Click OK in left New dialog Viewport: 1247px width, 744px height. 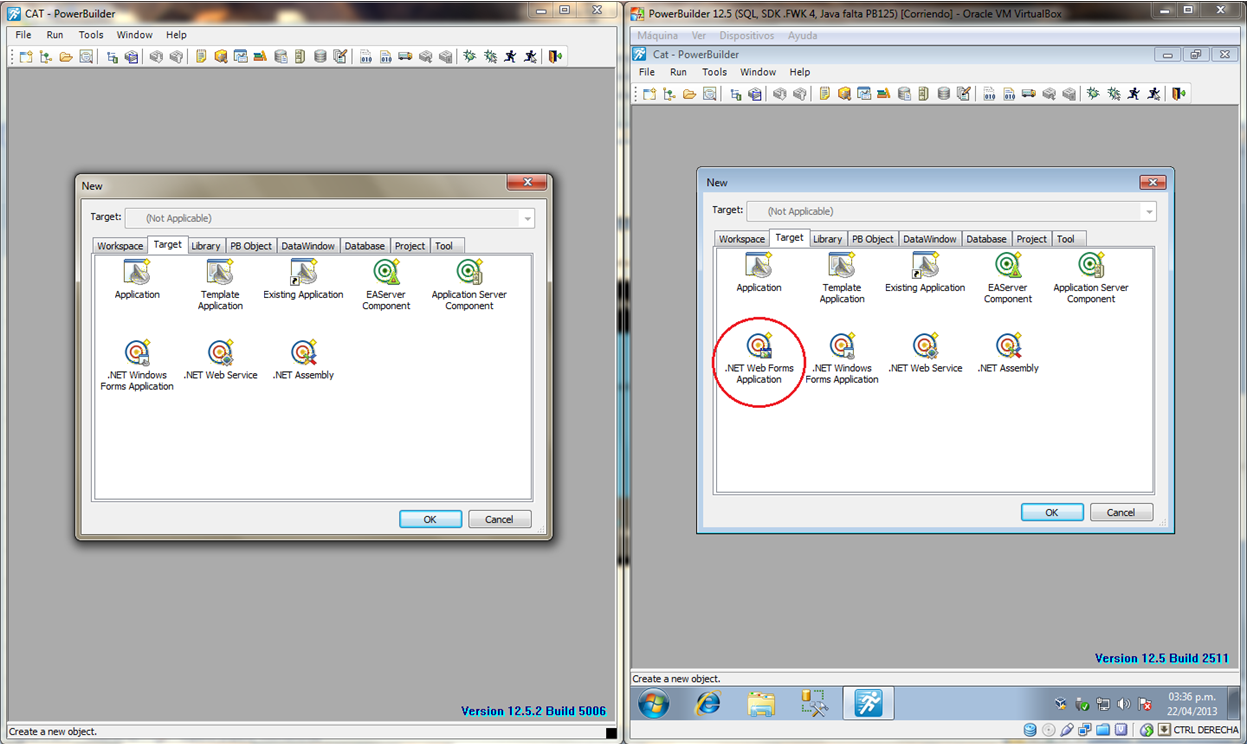(x=430, y=519)
